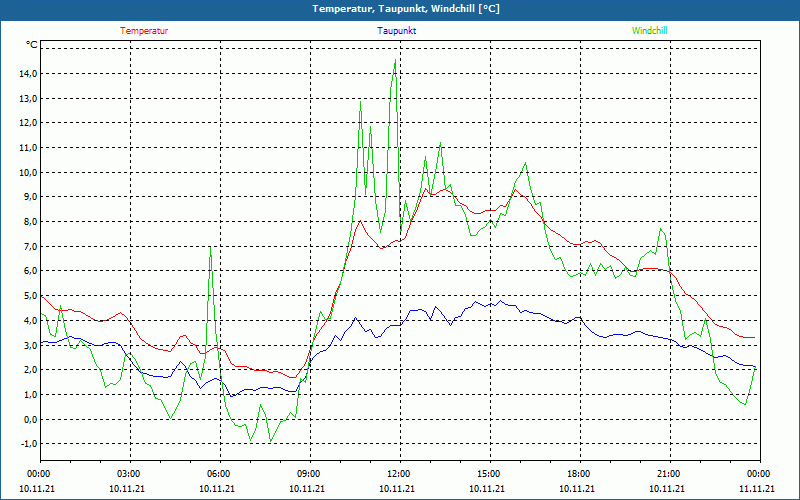Click the 14,0 y-axis value
The width and height of the screenshot is (800, 500).
tap(28, 73)
